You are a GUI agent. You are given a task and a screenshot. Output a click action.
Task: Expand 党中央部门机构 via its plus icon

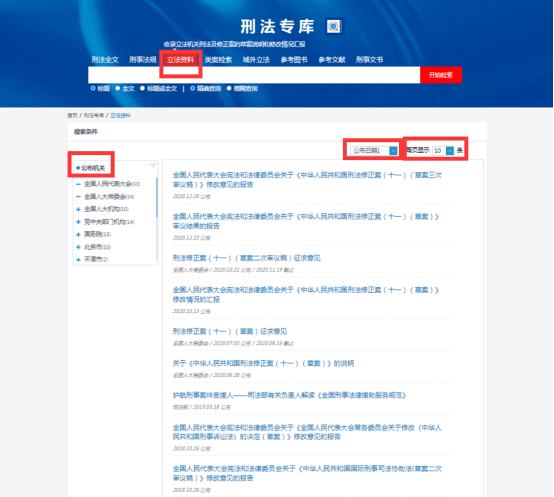[x=78, y=222]
